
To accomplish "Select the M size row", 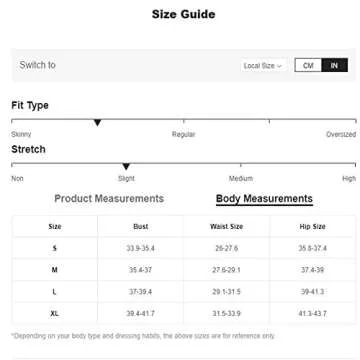I will coord(184,270).
